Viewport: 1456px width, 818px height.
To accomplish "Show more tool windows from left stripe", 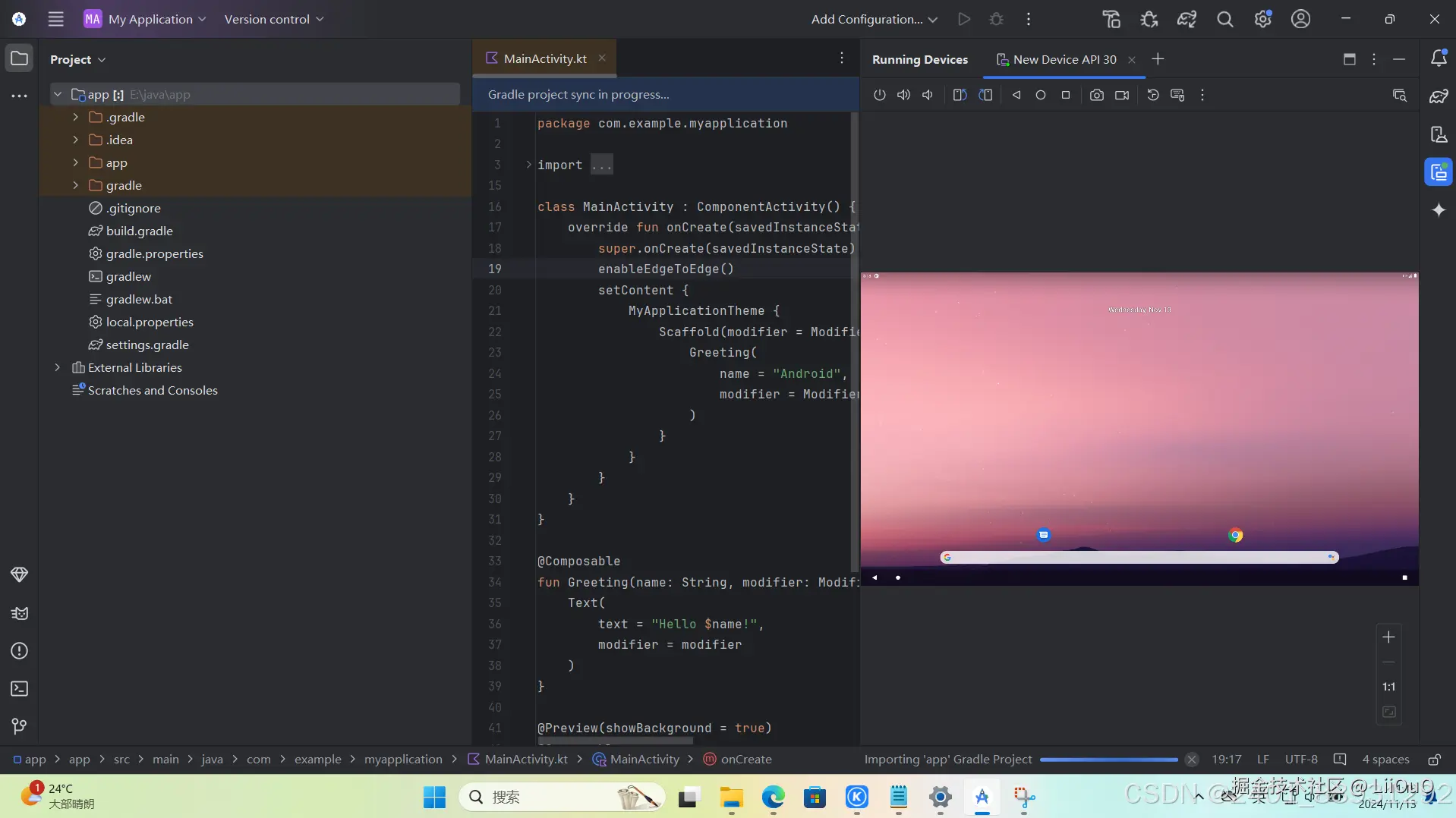I will pyautogui.click(x=20, y=96).
